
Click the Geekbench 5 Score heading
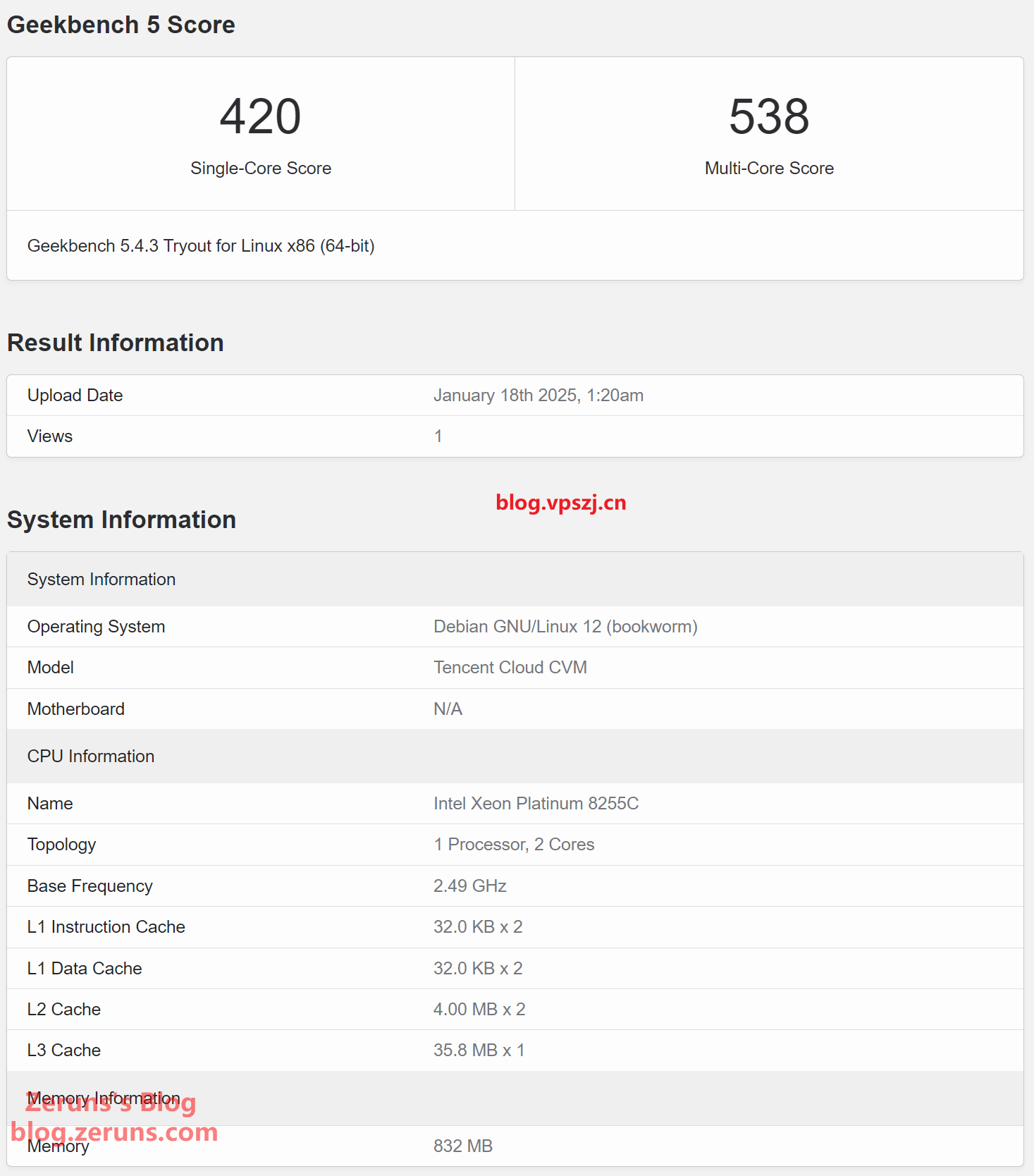[x=121, y=25]
